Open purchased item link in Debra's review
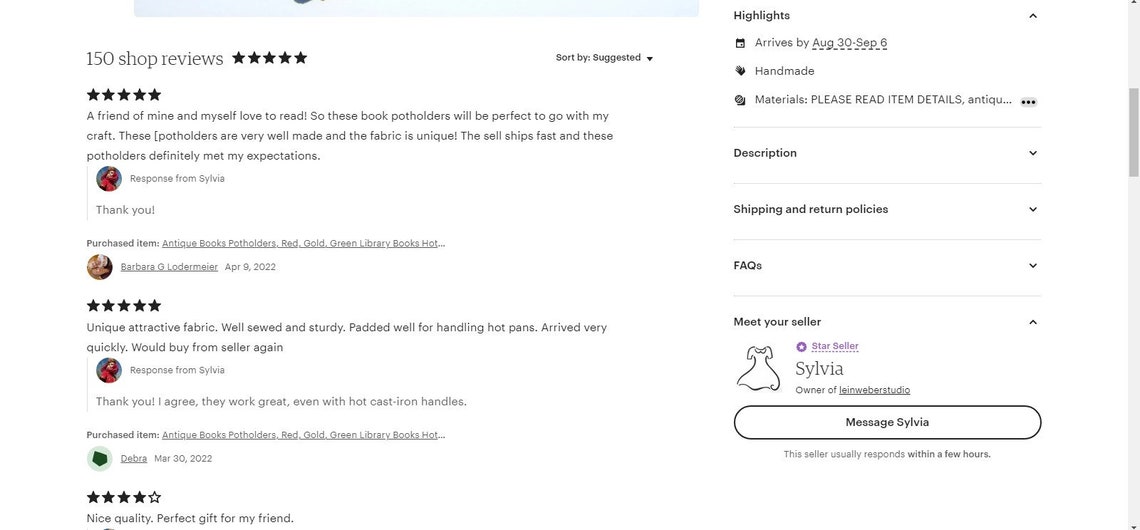Viewport: 1140px width, 530px height. point(303,435)
